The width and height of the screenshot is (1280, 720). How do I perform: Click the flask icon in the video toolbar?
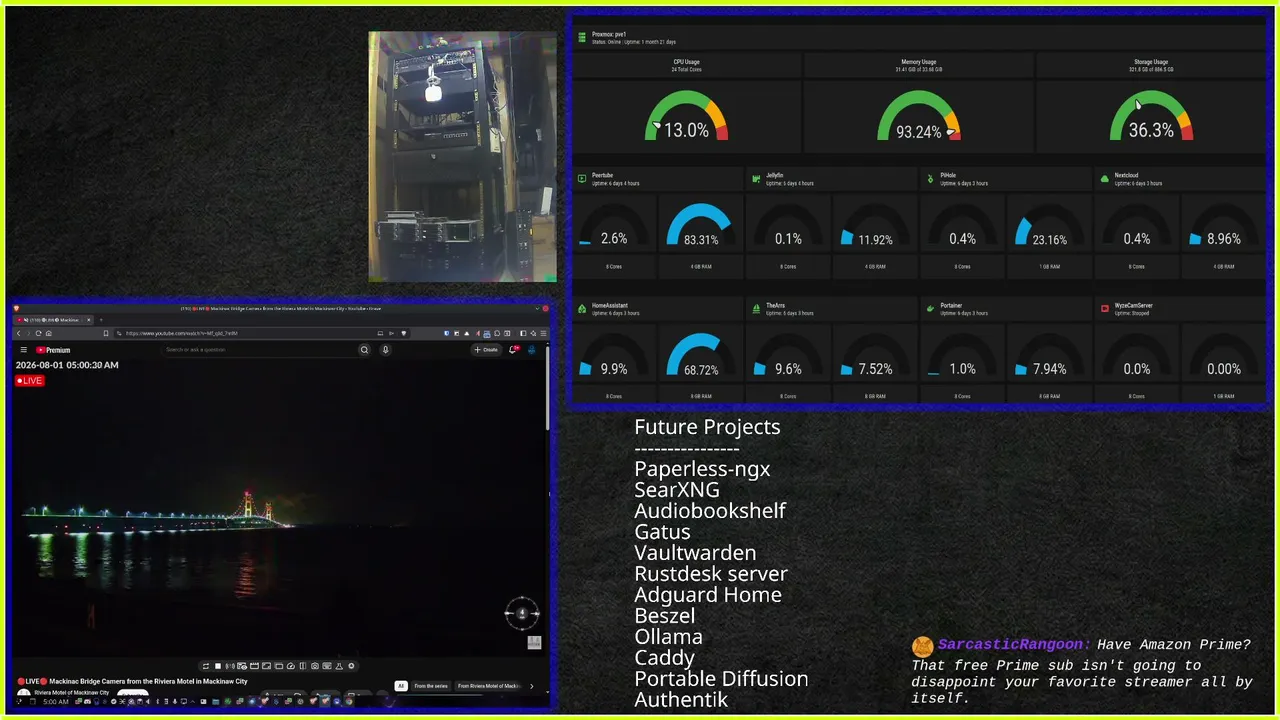339,666
